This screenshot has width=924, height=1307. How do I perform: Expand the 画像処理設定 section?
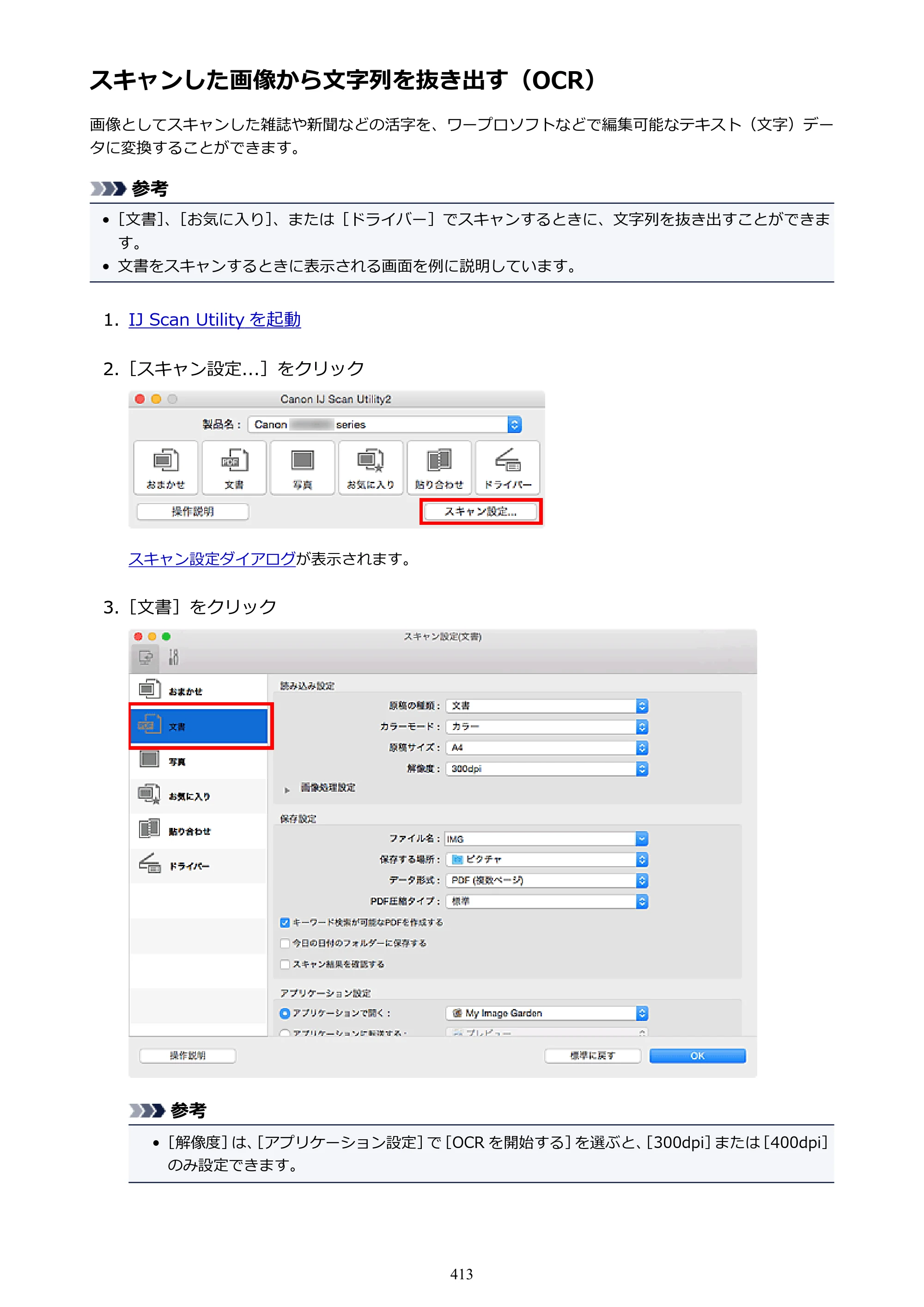287,790
